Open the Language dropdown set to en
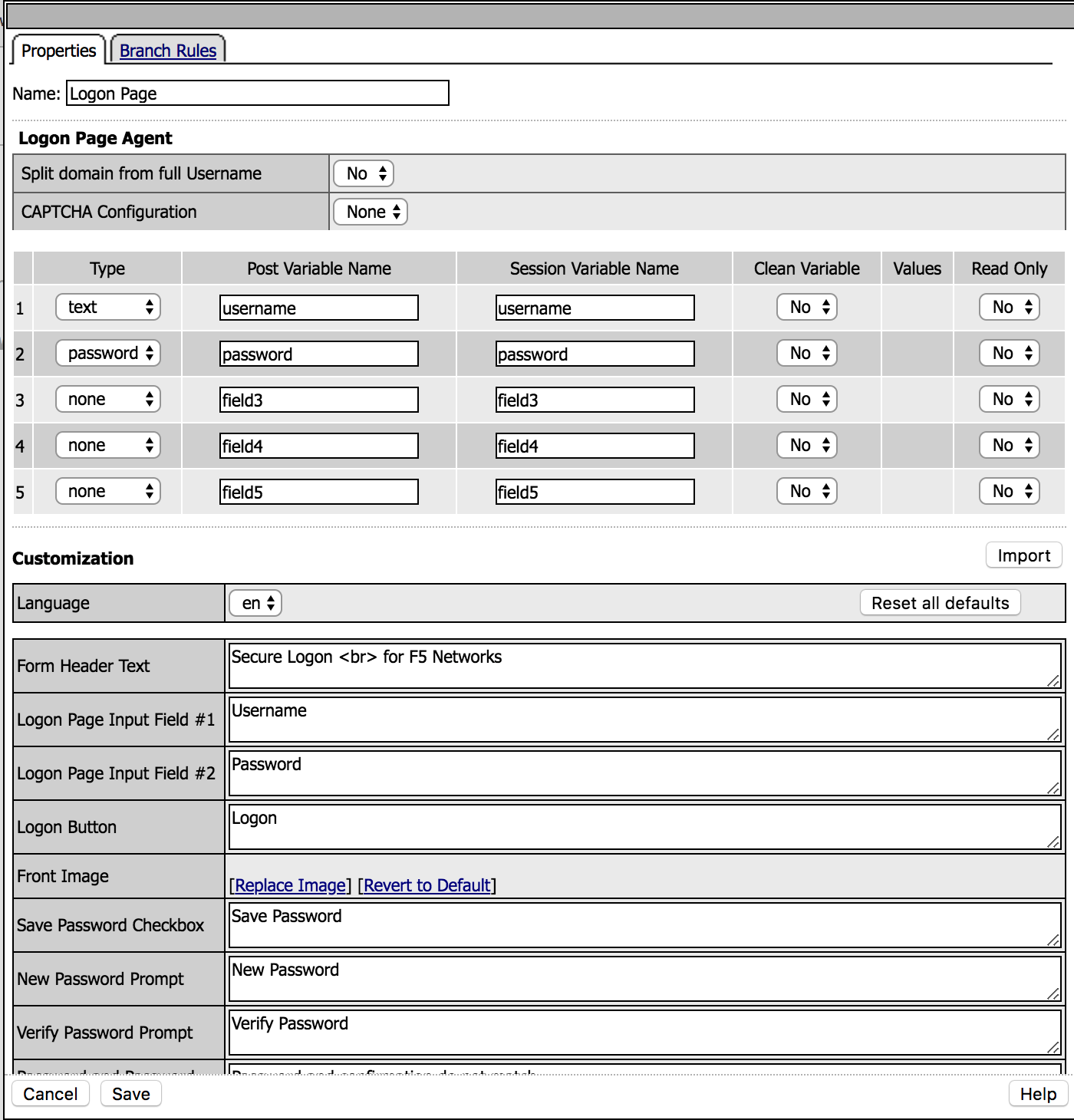 (x=256, y=603)
